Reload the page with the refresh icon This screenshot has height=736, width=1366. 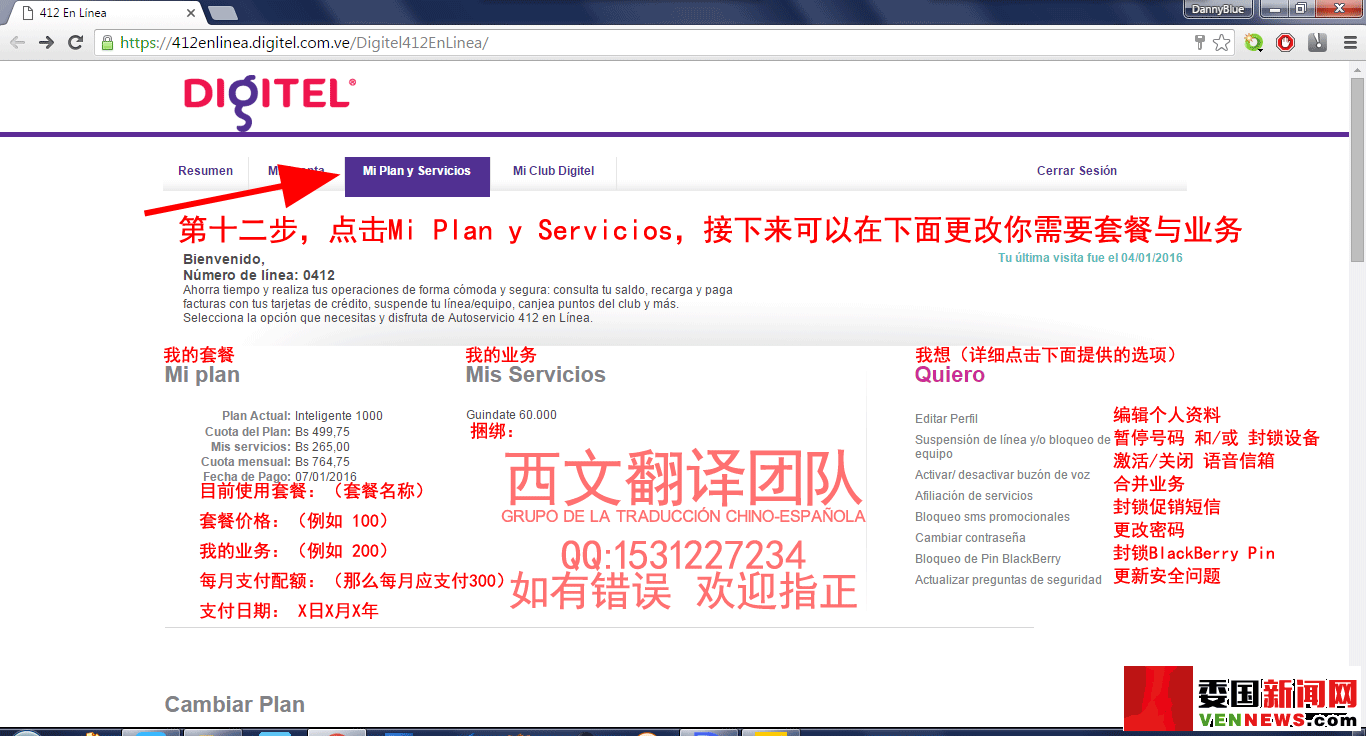[75, 43]
